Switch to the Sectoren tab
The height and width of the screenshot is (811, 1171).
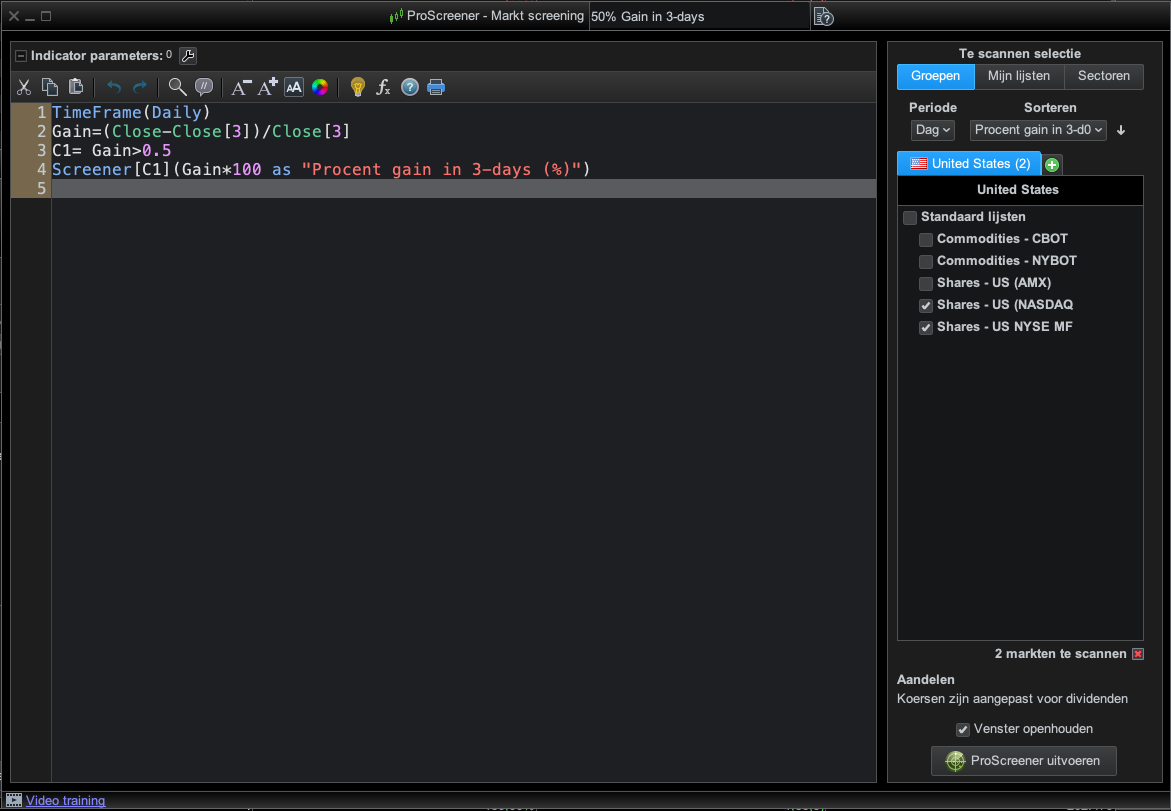tap(1103, 76)
